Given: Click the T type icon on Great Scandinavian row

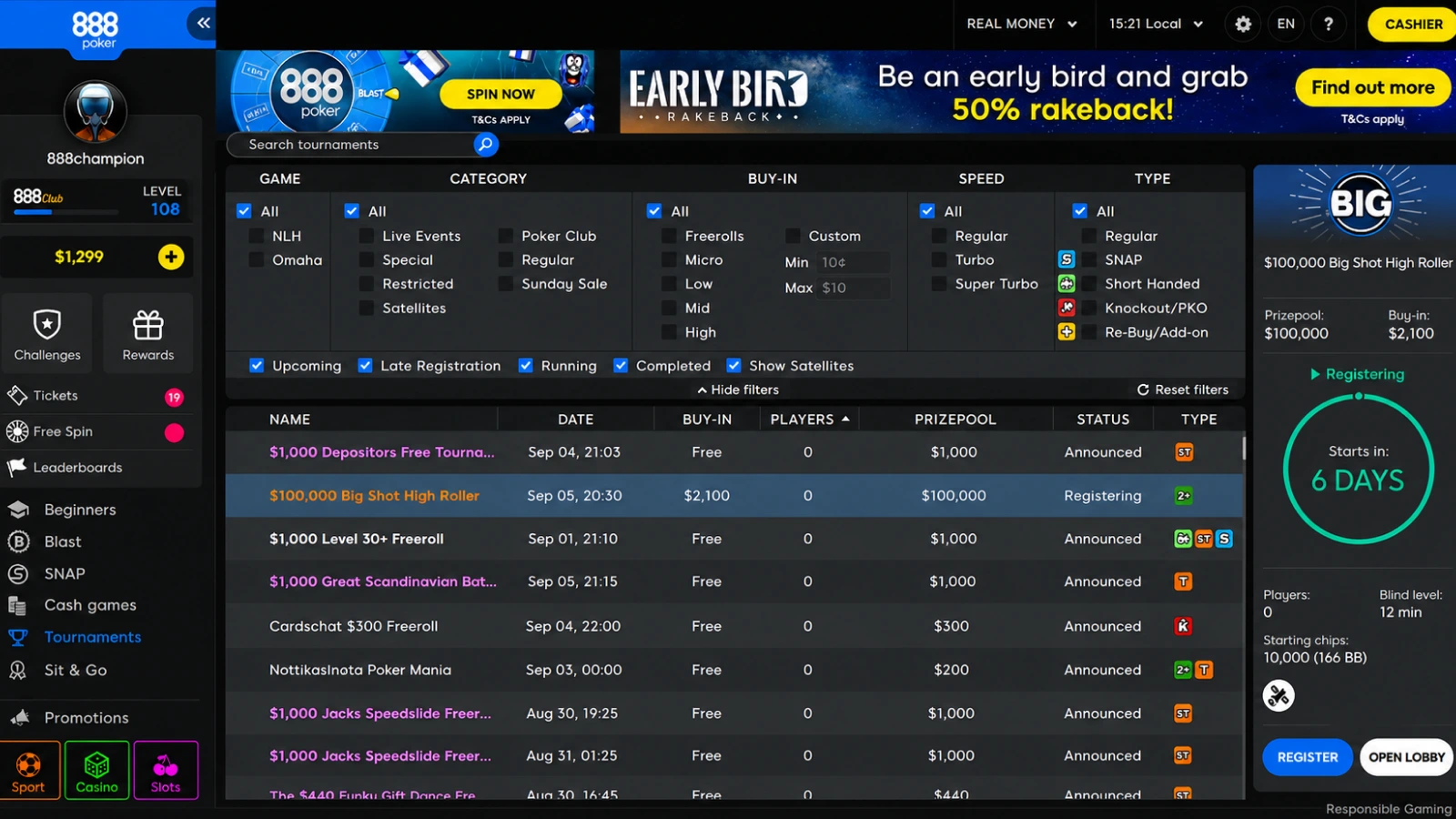Looking at the screenshot, I should pyautogui.click(x=1183, y=581).
